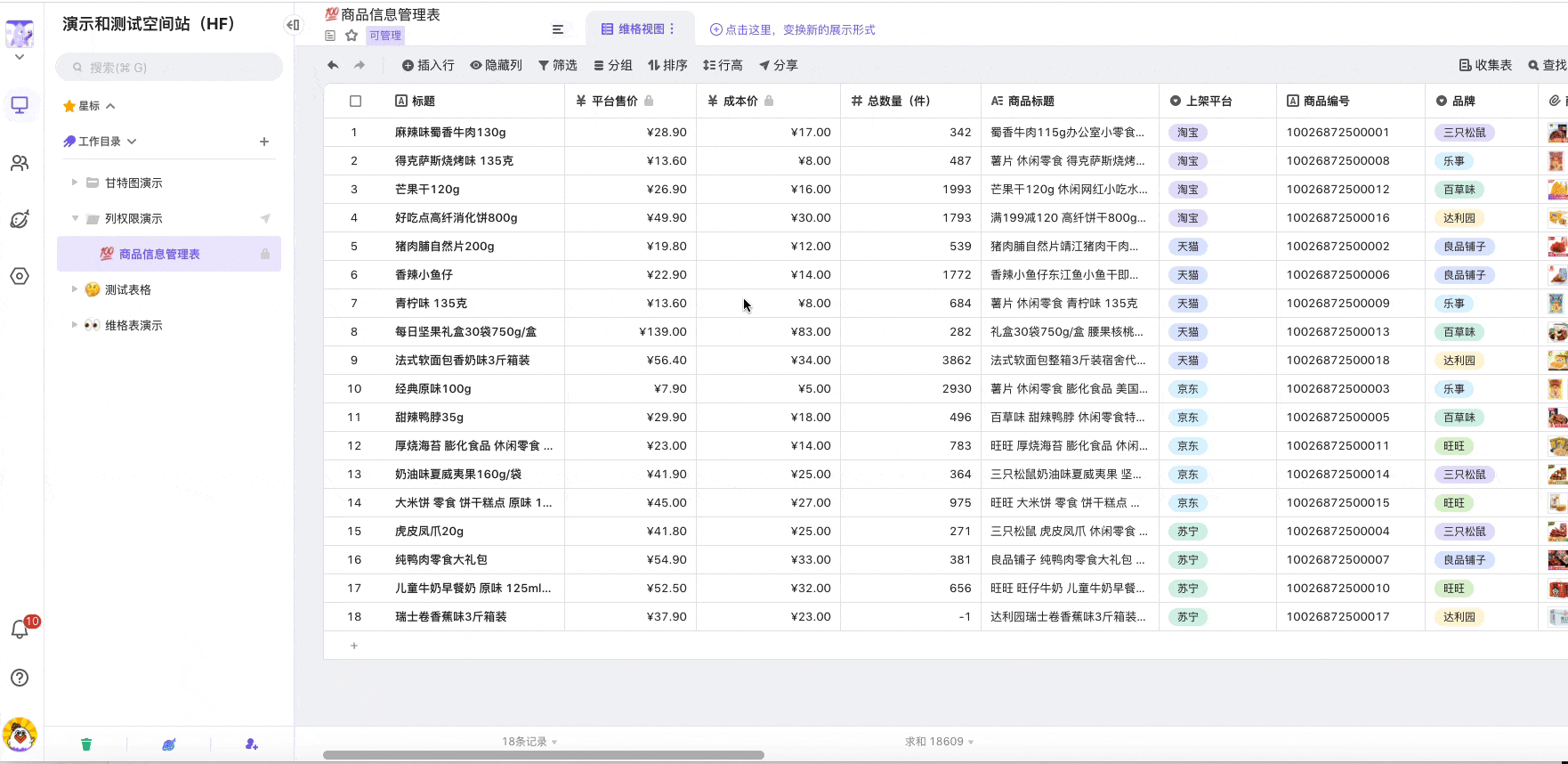This screenshot has height=764, width=1568.
Task: Click the redo arrow in toolbar
Action: pos(360,65)
